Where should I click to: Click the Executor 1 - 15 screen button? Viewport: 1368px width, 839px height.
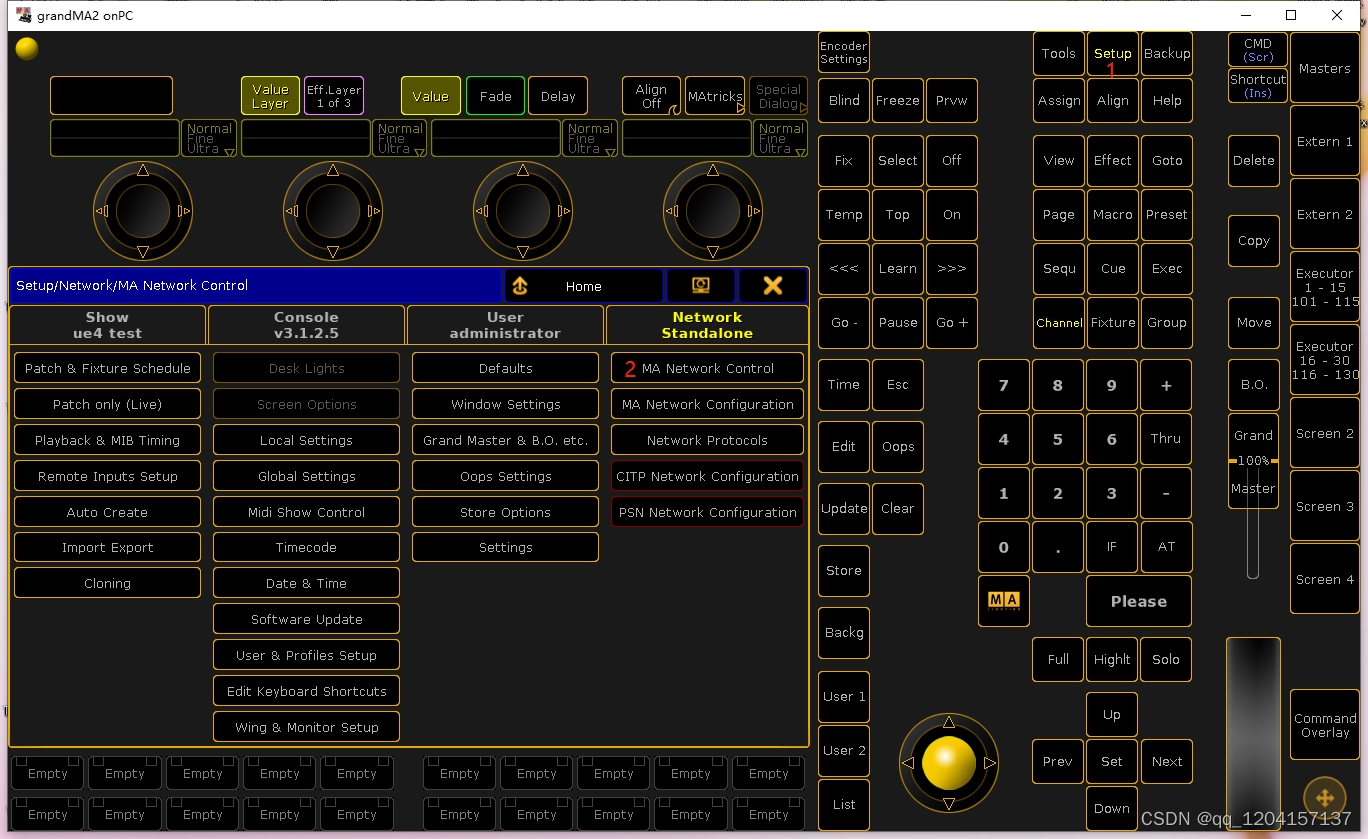1325,287
